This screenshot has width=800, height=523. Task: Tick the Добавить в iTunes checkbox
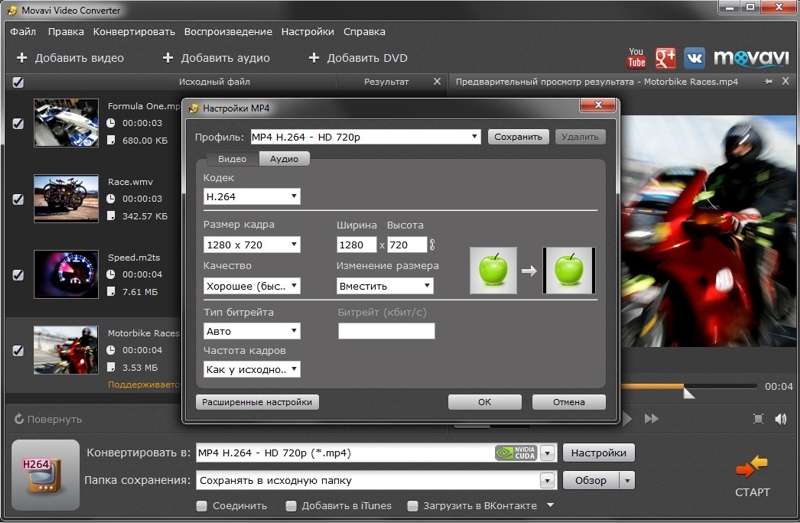[x=291, y=506]
